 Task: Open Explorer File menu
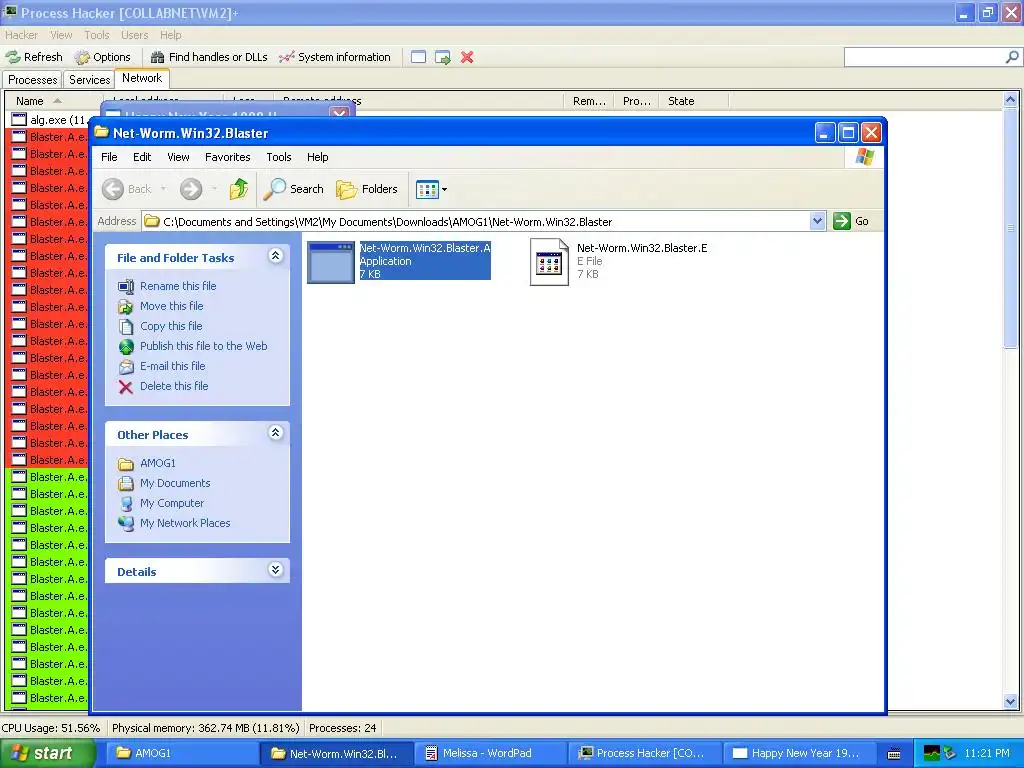(109, 157)
